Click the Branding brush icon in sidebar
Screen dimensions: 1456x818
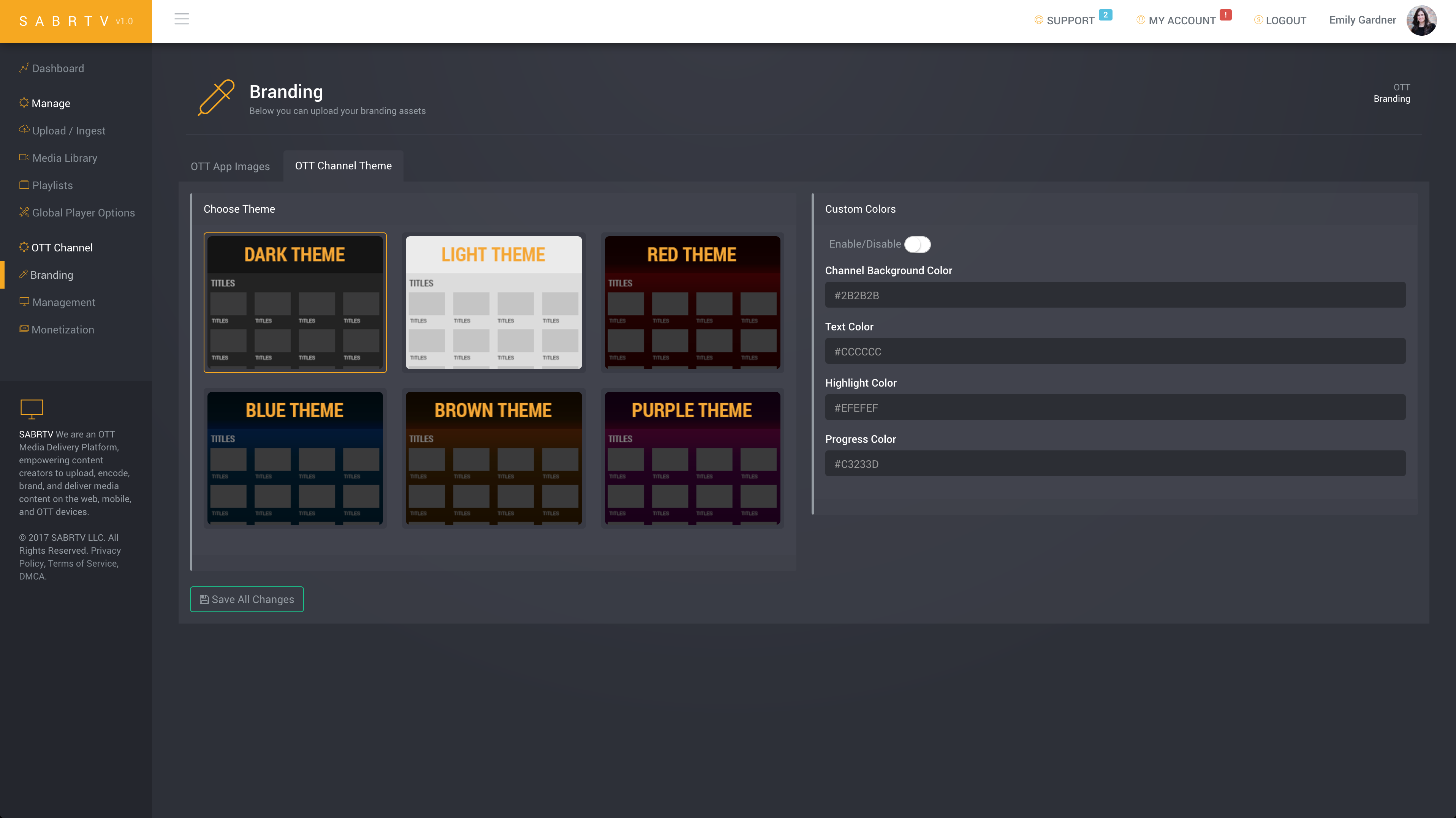point(23,274)
